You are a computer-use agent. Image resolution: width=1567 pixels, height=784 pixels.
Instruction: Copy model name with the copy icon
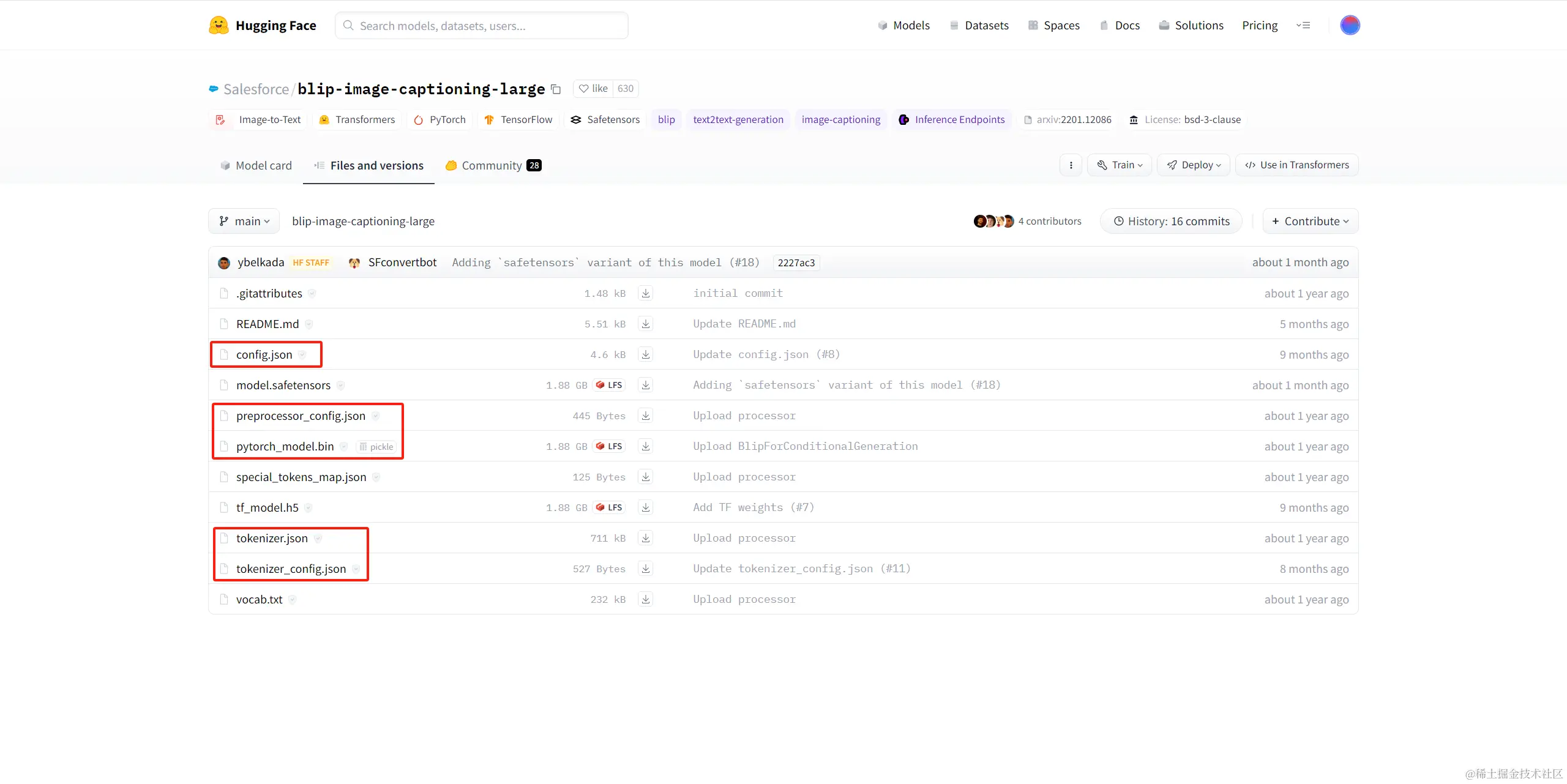(x=556, y=89)
